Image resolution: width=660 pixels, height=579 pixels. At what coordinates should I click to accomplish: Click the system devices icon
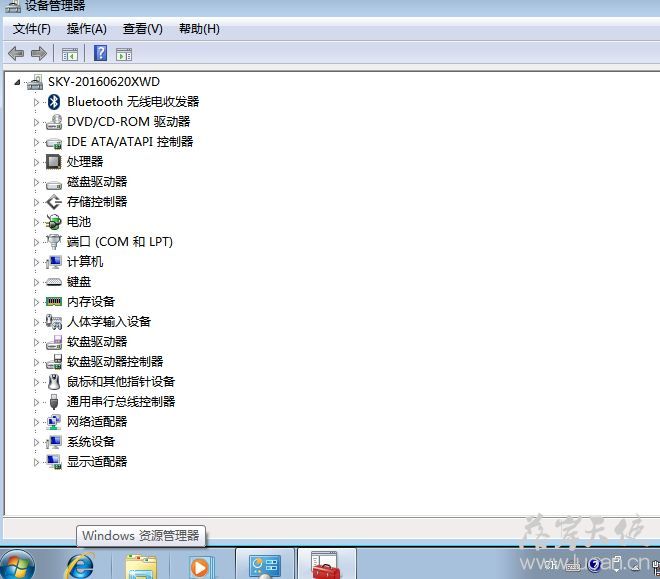54,442
